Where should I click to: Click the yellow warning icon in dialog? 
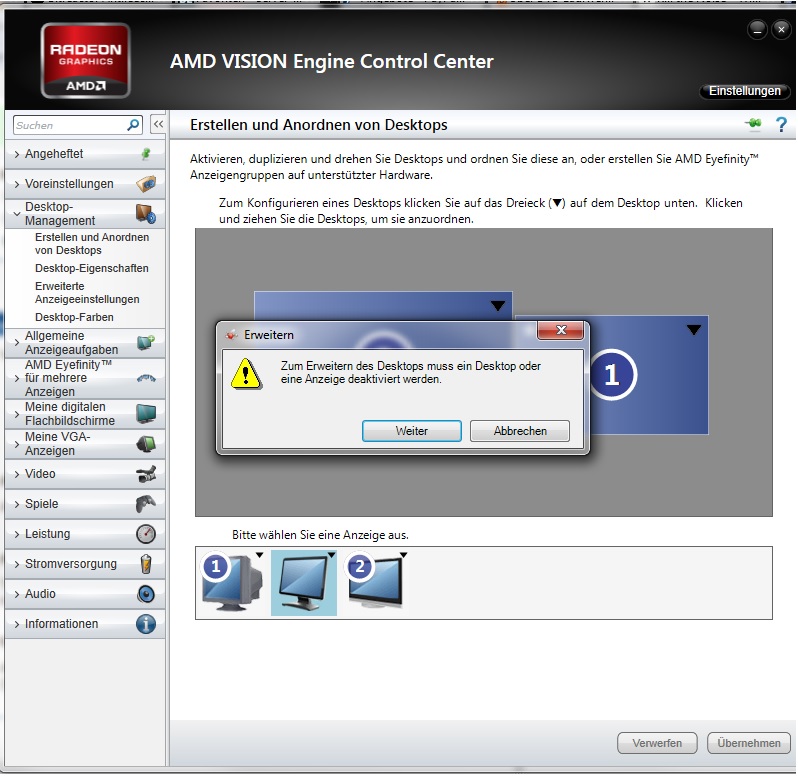click(x=246, y=374)
